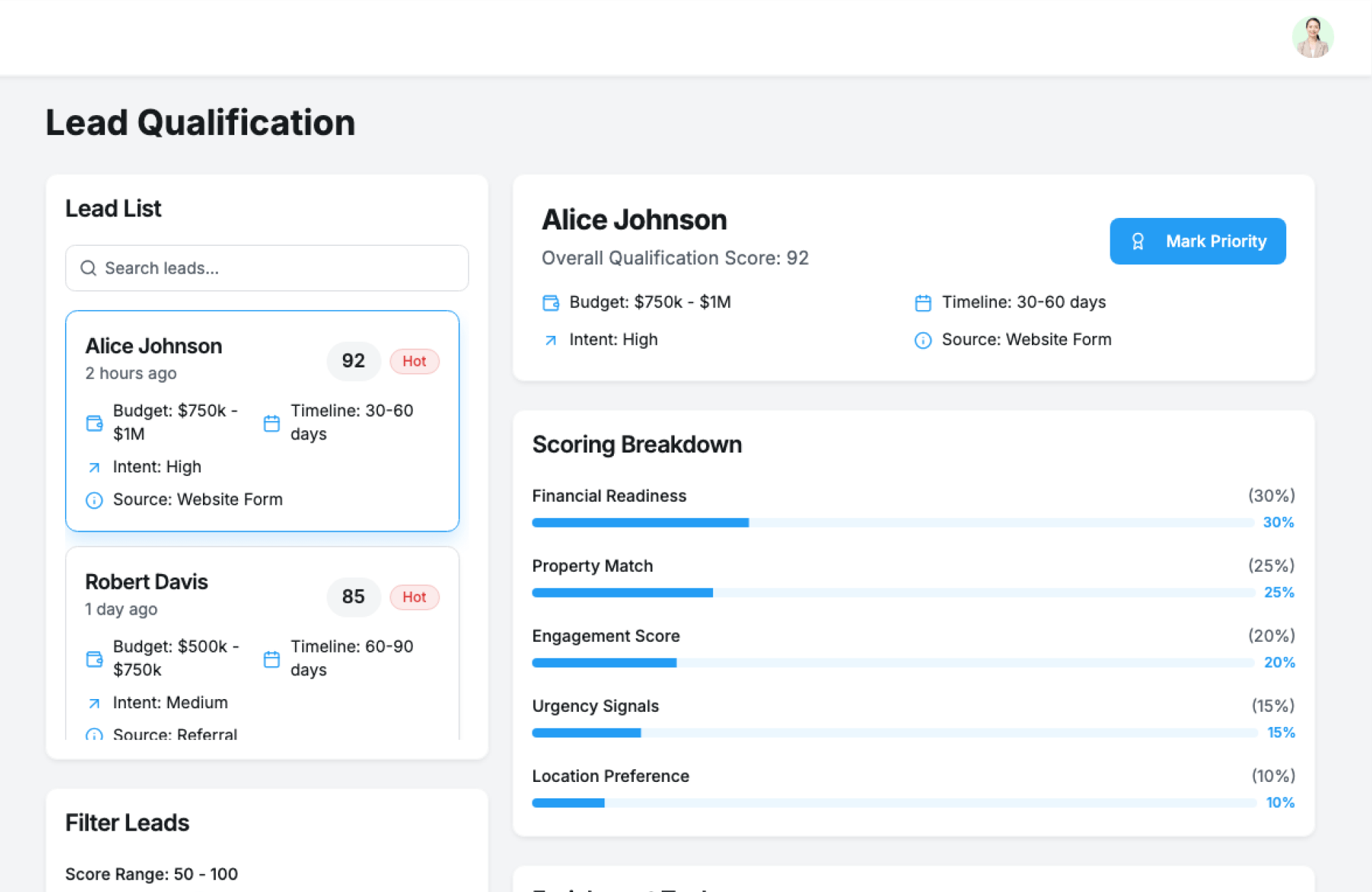The width and height of the screenshot is (1372, 892).
Task: Click score badge 85 on Robert Davis
Action: [x=353, y=597]
